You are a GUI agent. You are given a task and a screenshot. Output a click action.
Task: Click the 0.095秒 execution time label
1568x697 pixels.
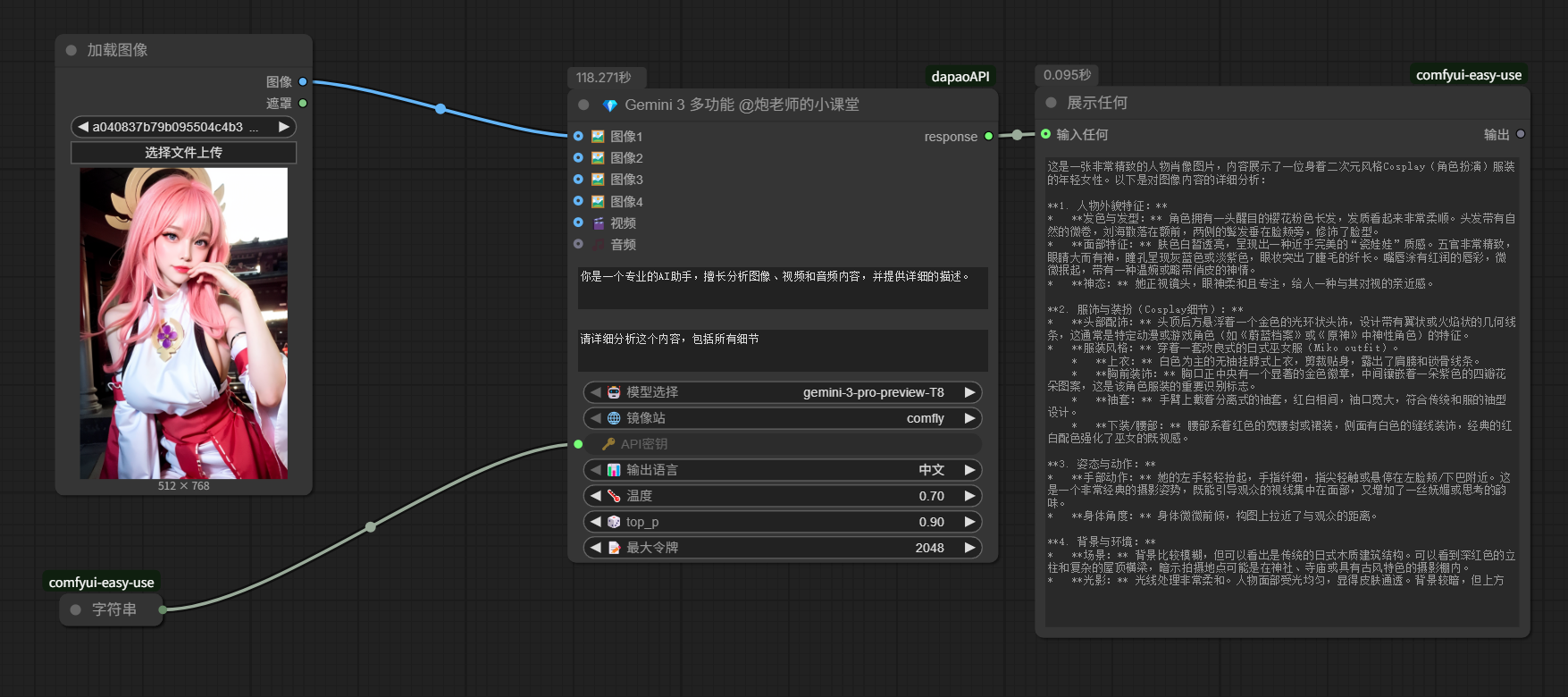pos(1068,75)
